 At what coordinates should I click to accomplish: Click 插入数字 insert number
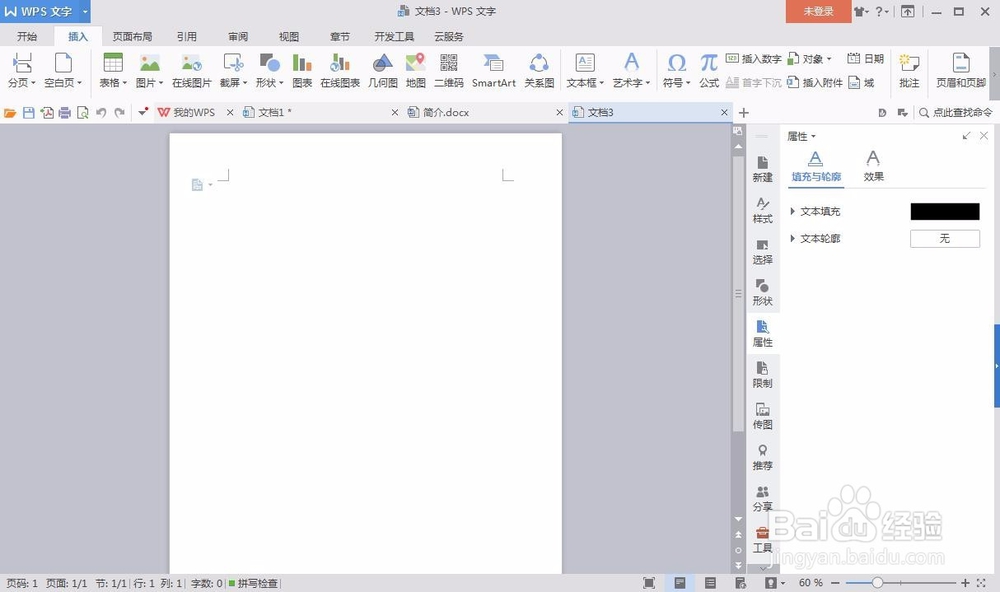pos(754,59)
